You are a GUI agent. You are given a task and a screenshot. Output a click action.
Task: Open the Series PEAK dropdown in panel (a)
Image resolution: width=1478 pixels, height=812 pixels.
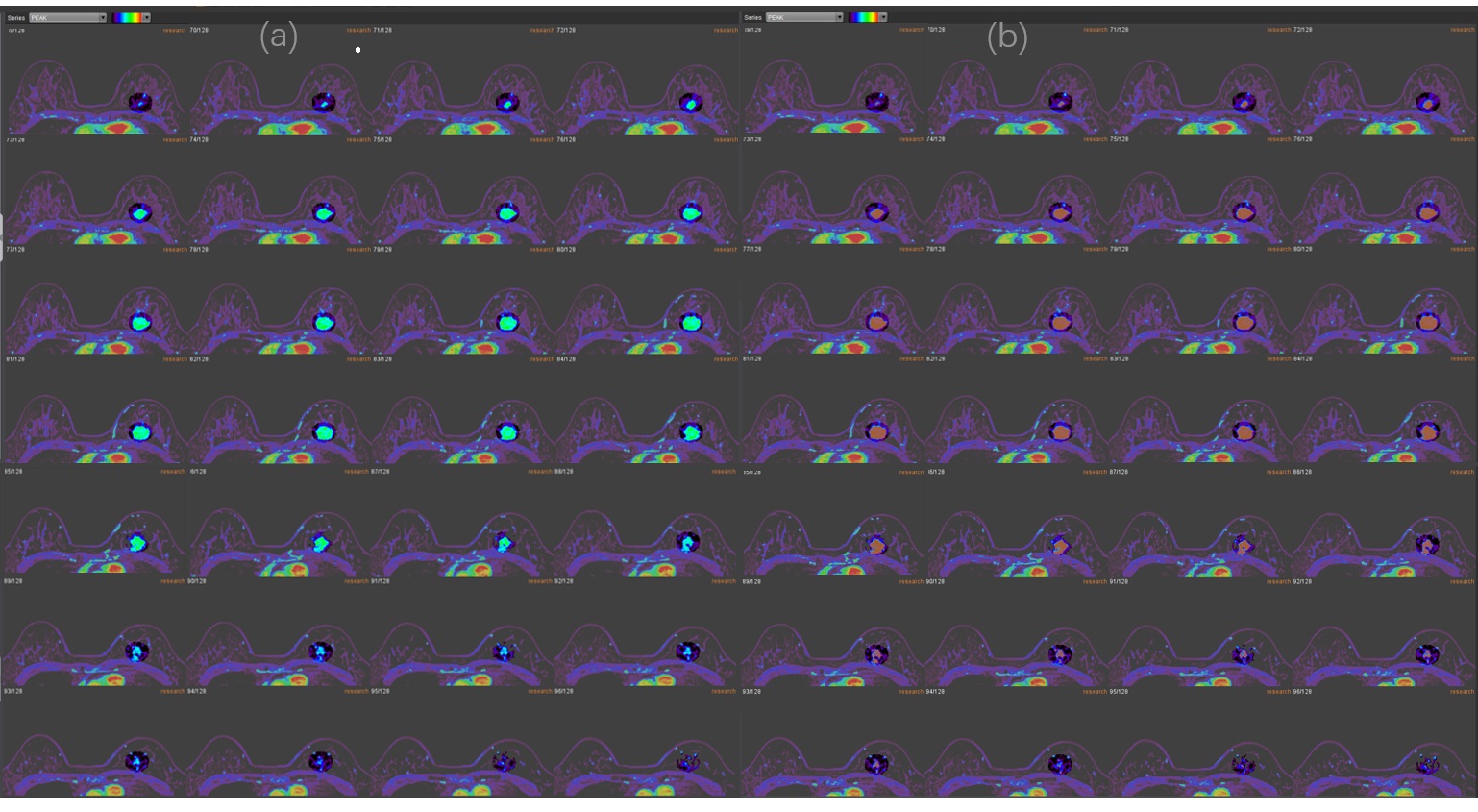67,17
